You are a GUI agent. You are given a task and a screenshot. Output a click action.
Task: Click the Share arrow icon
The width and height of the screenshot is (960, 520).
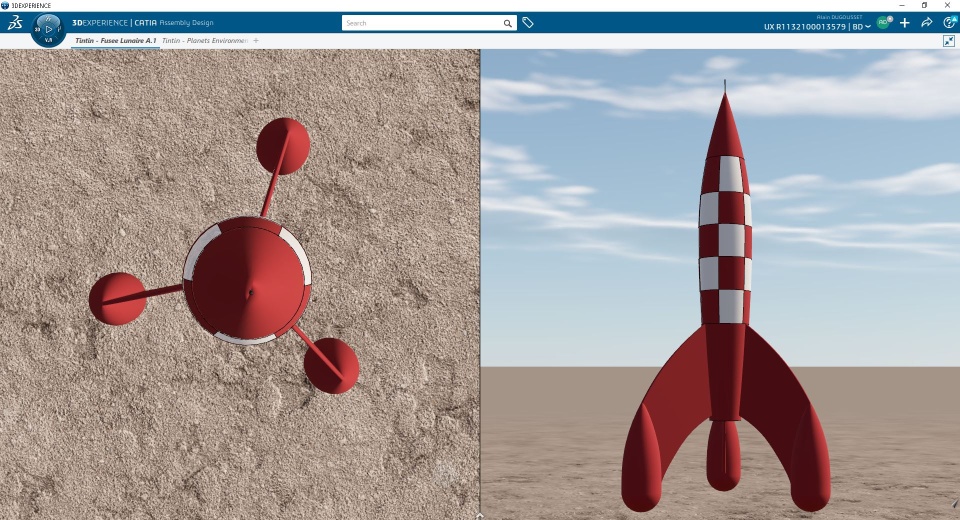click(927, 23)
